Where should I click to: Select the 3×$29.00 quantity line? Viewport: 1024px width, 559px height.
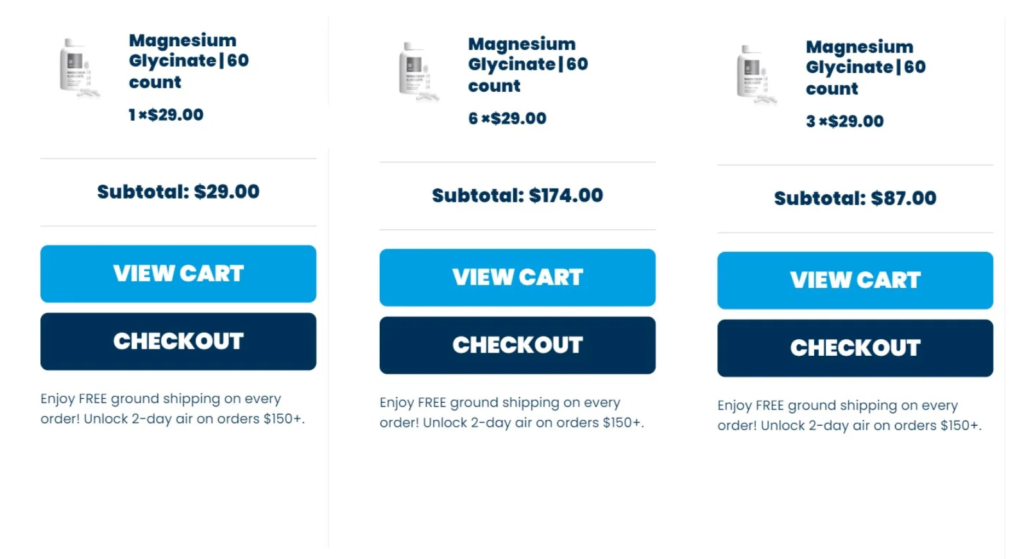pyautogui.click(x=845, y=122)
